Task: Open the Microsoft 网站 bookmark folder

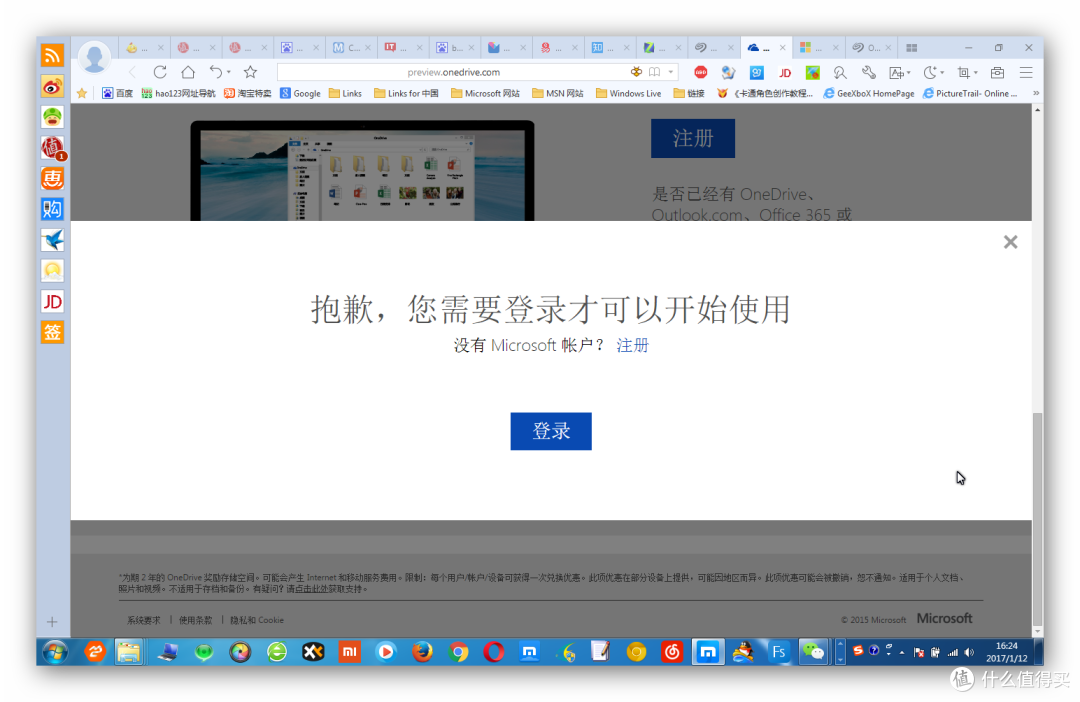Action: (485, 93)
